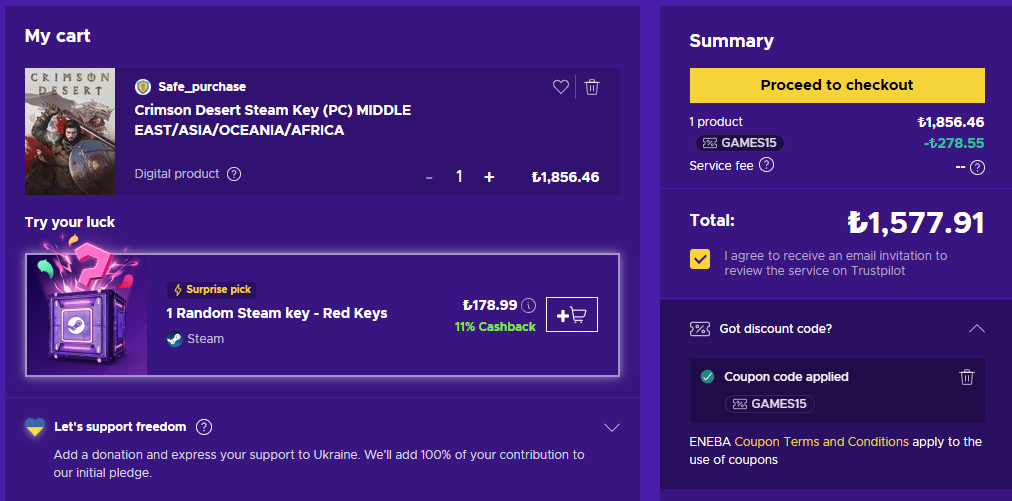Delete applied GAMES15 coupon trash icon
Viewport: 1012px width, 501px height.
[966, 377]
